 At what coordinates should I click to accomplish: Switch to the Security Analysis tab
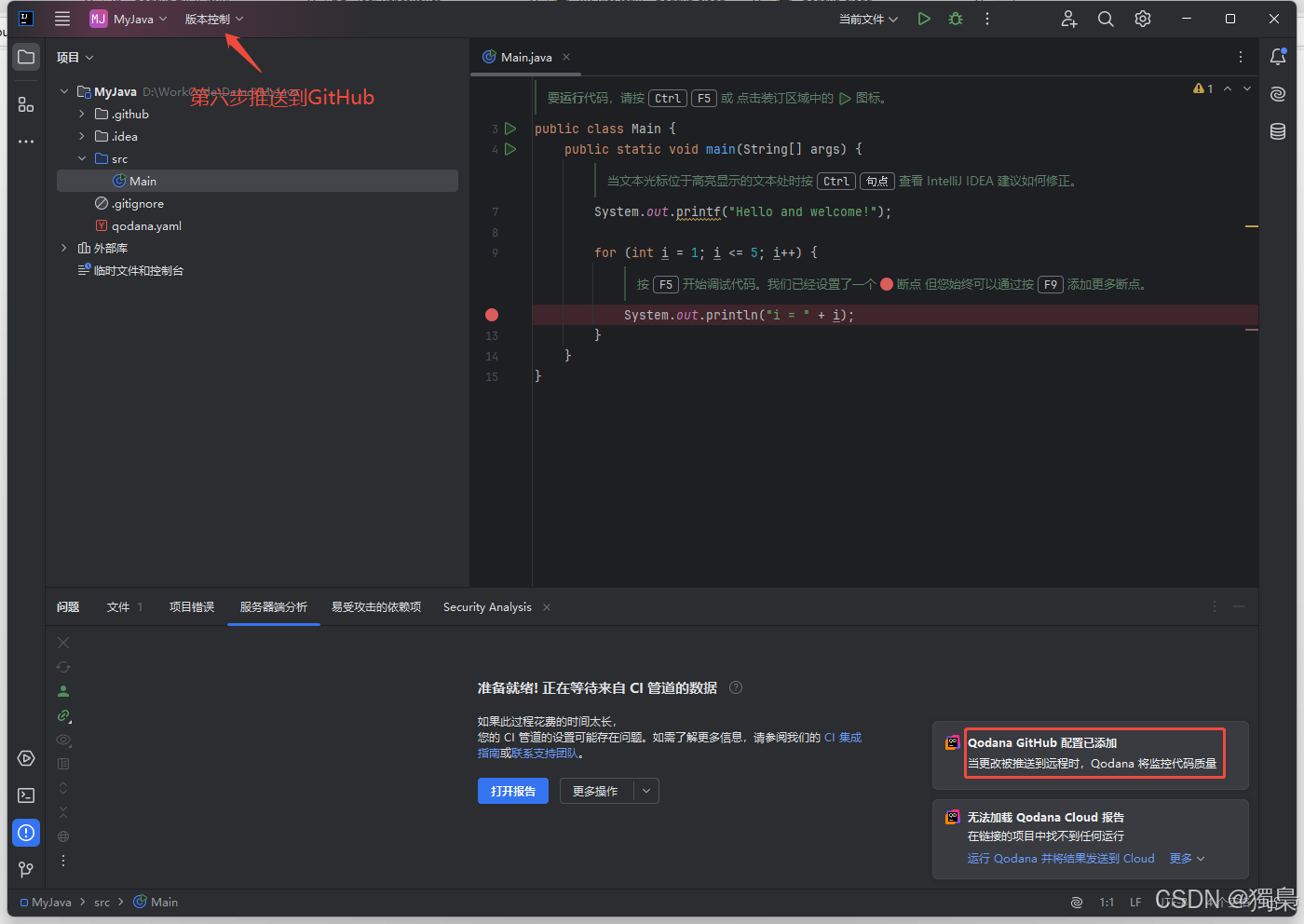coord(487,606)
